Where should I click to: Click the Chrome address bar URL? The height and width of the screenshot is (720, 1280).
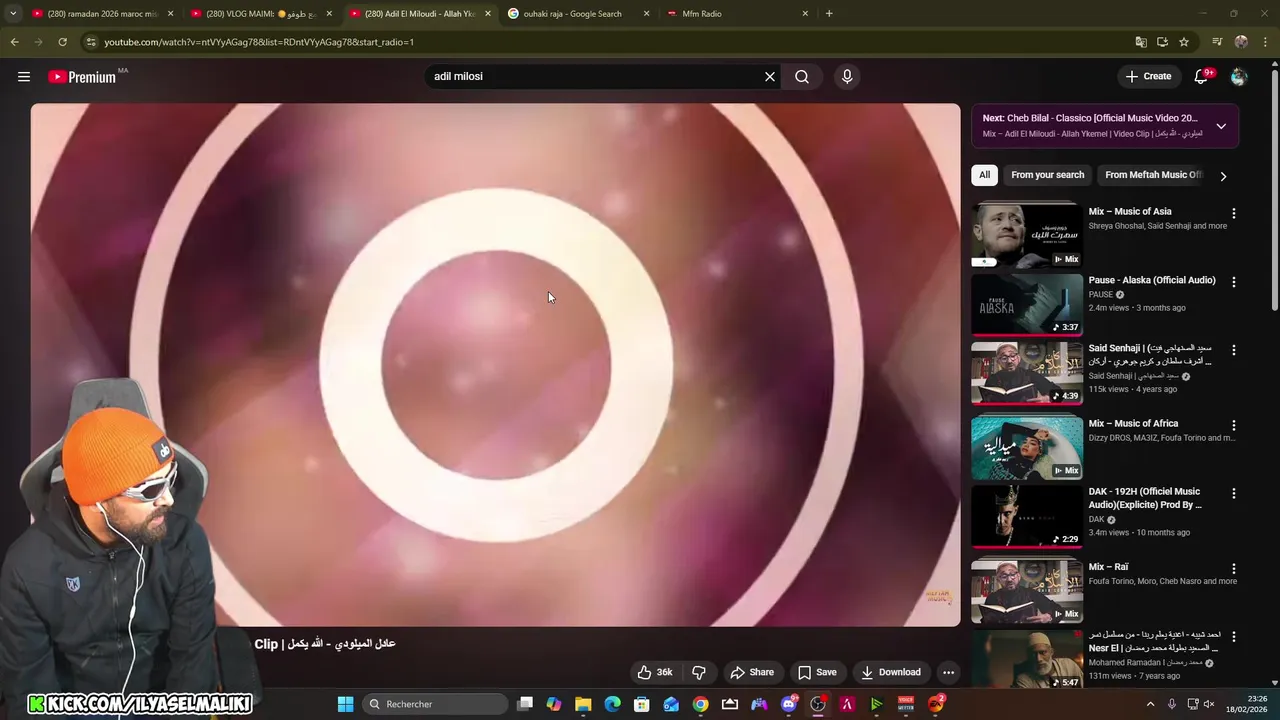[259, 42]
